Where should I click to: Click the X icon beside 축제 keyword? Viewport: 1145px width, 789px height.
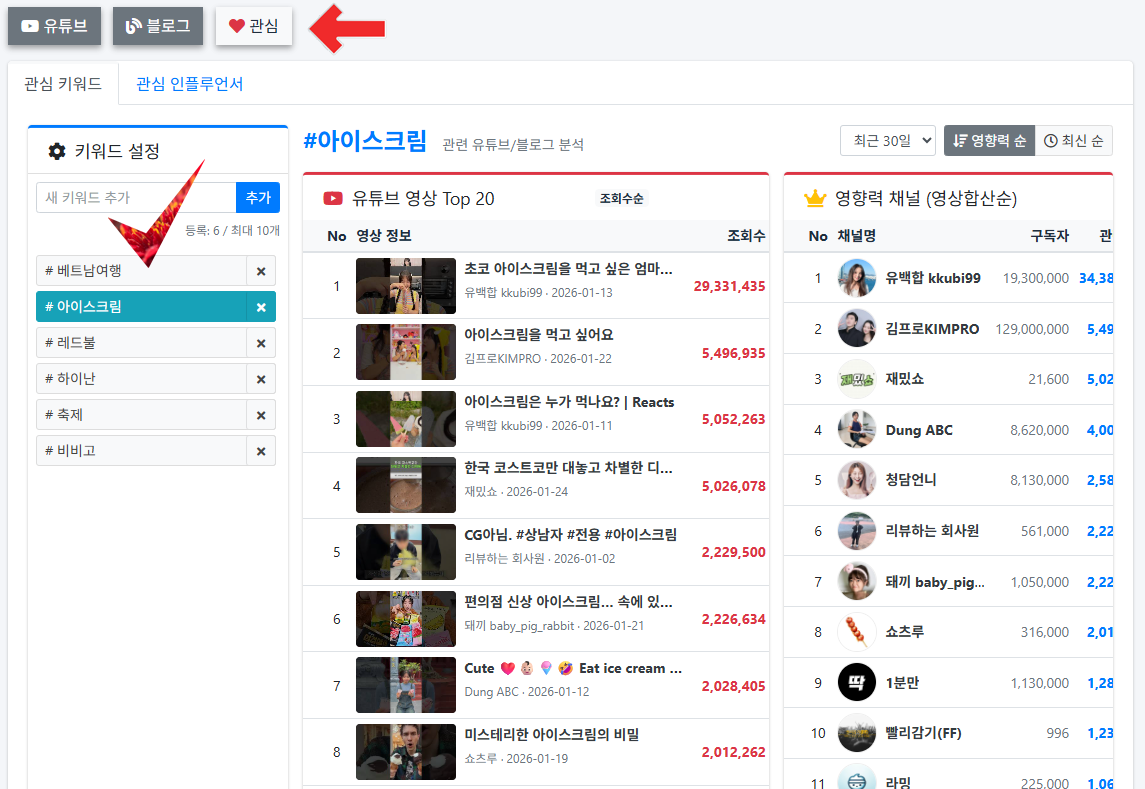coord(261,415)
